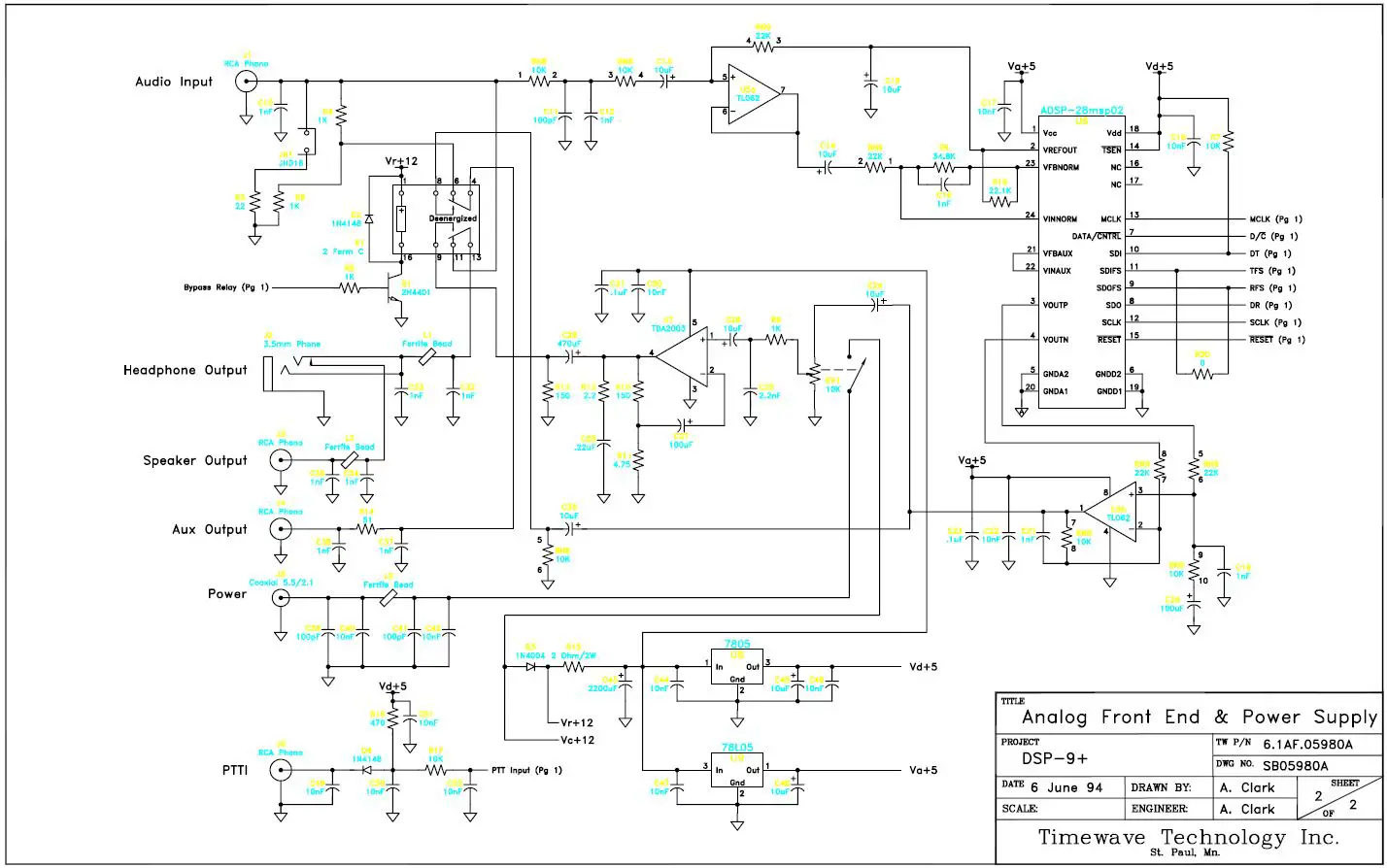
Task: Click the Coaxial 5.5/2.1 power connector
Action: click(281, 596)
